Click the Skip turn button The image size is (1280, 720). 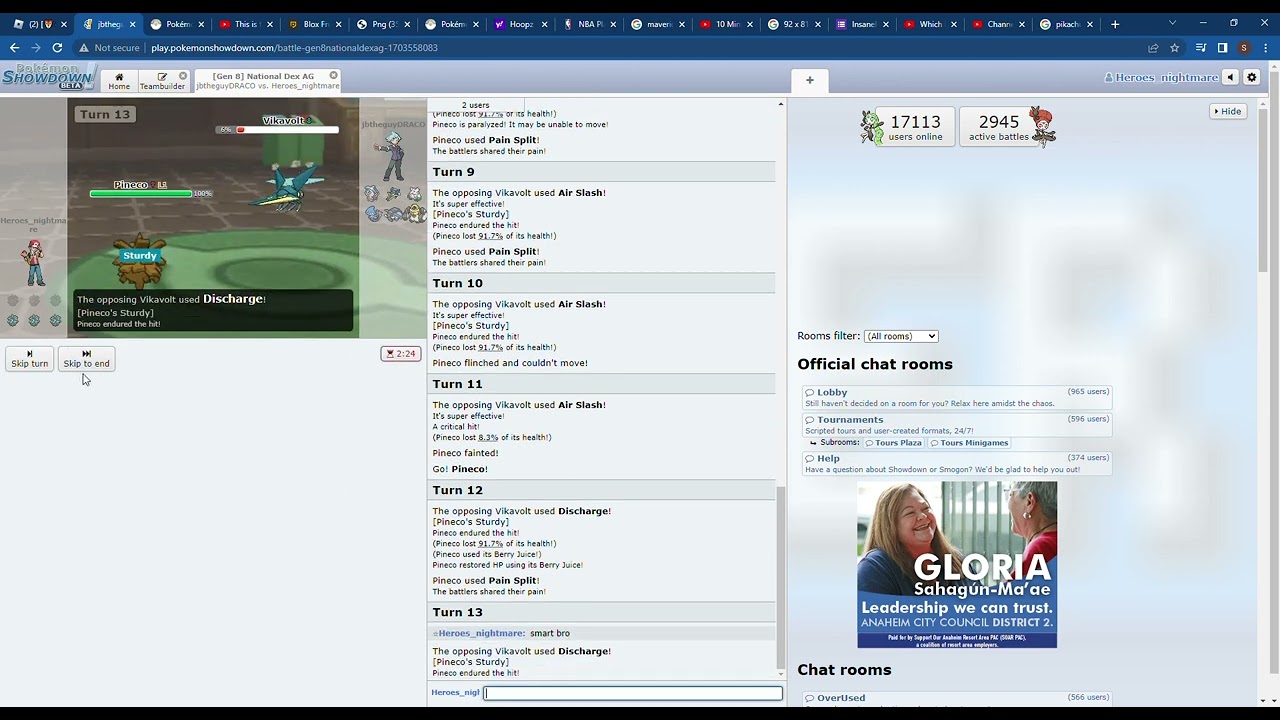pos(29,359)
